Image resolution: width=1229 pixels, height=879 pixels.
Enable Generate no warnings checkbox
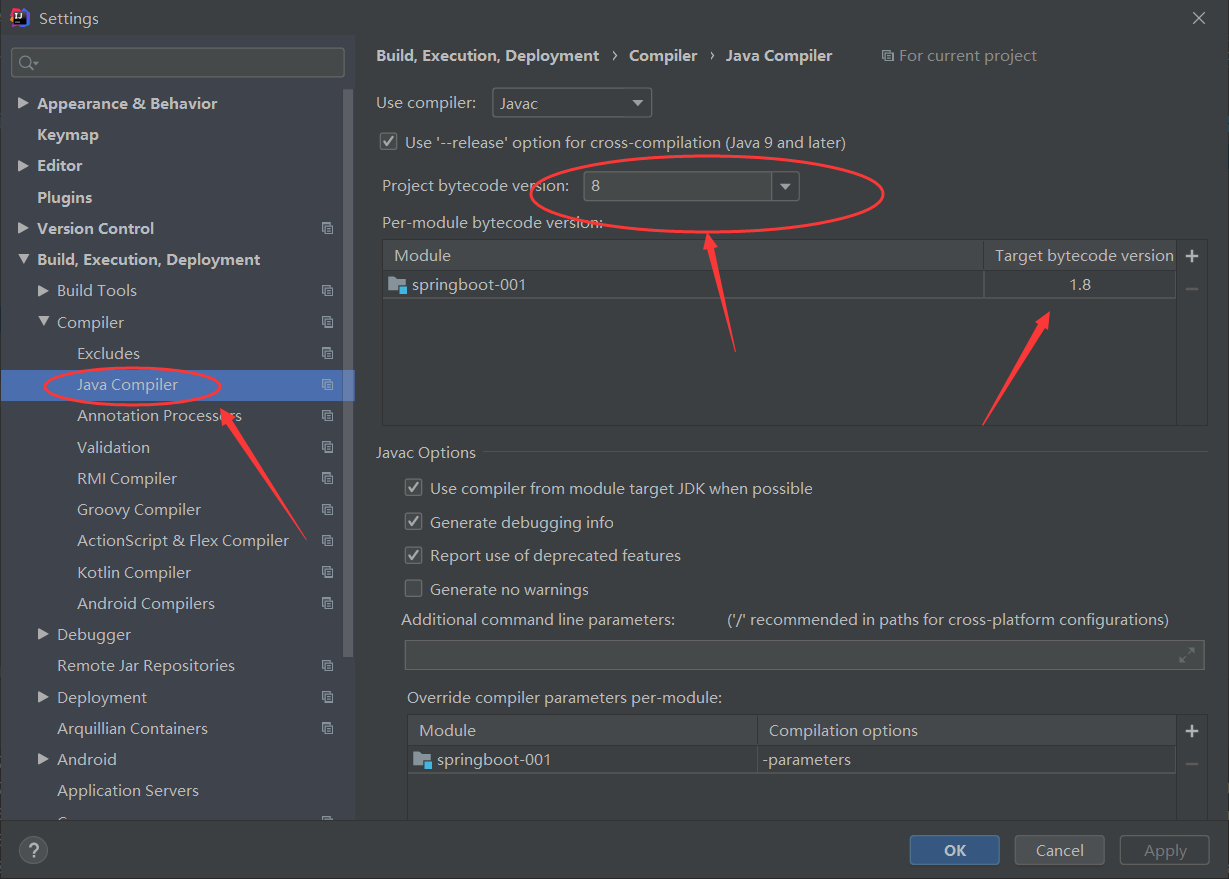point(413,589)
